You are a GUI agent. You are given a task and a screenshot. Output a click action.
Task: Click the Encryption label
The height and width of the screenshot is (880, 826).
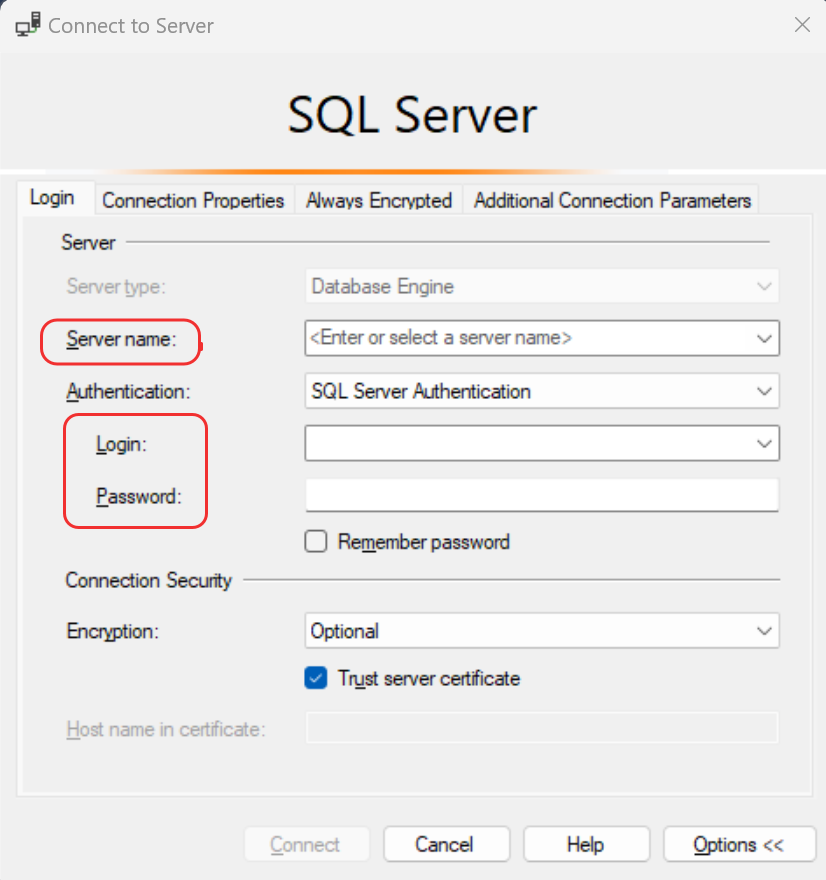[112, 631]
